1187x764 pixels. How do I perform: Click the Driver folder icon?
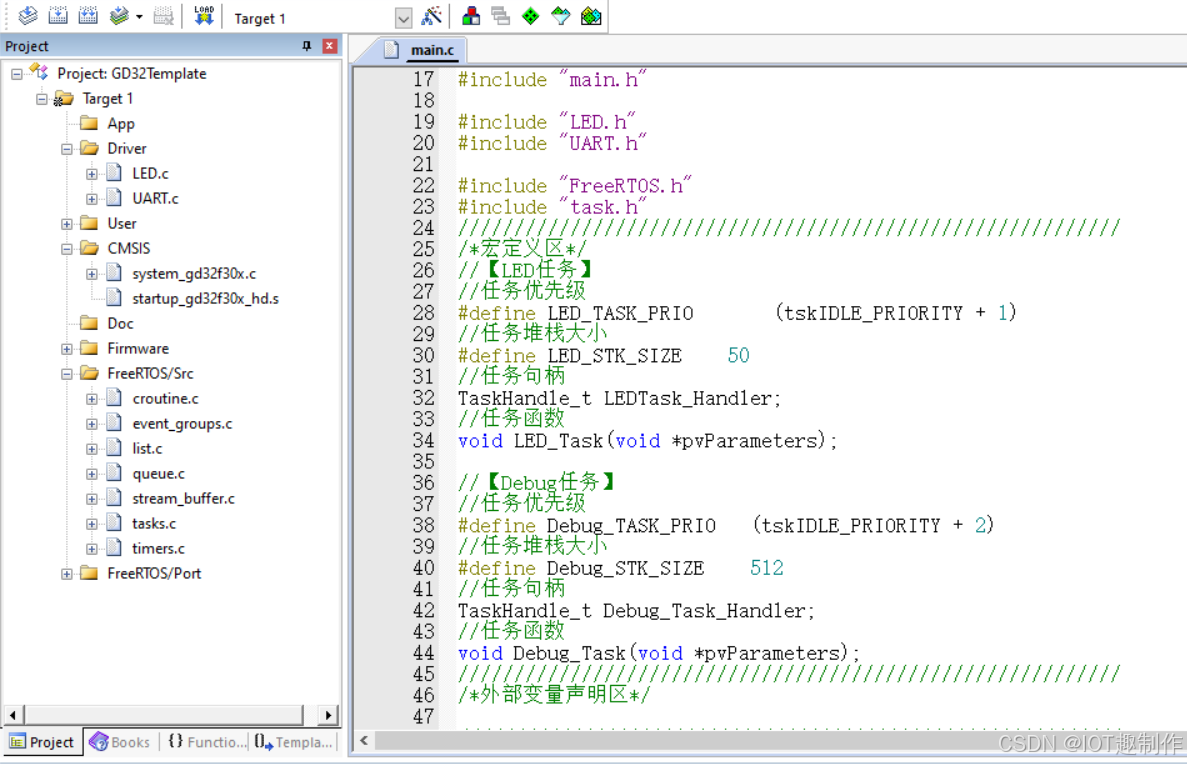click(x=89, y=148)
